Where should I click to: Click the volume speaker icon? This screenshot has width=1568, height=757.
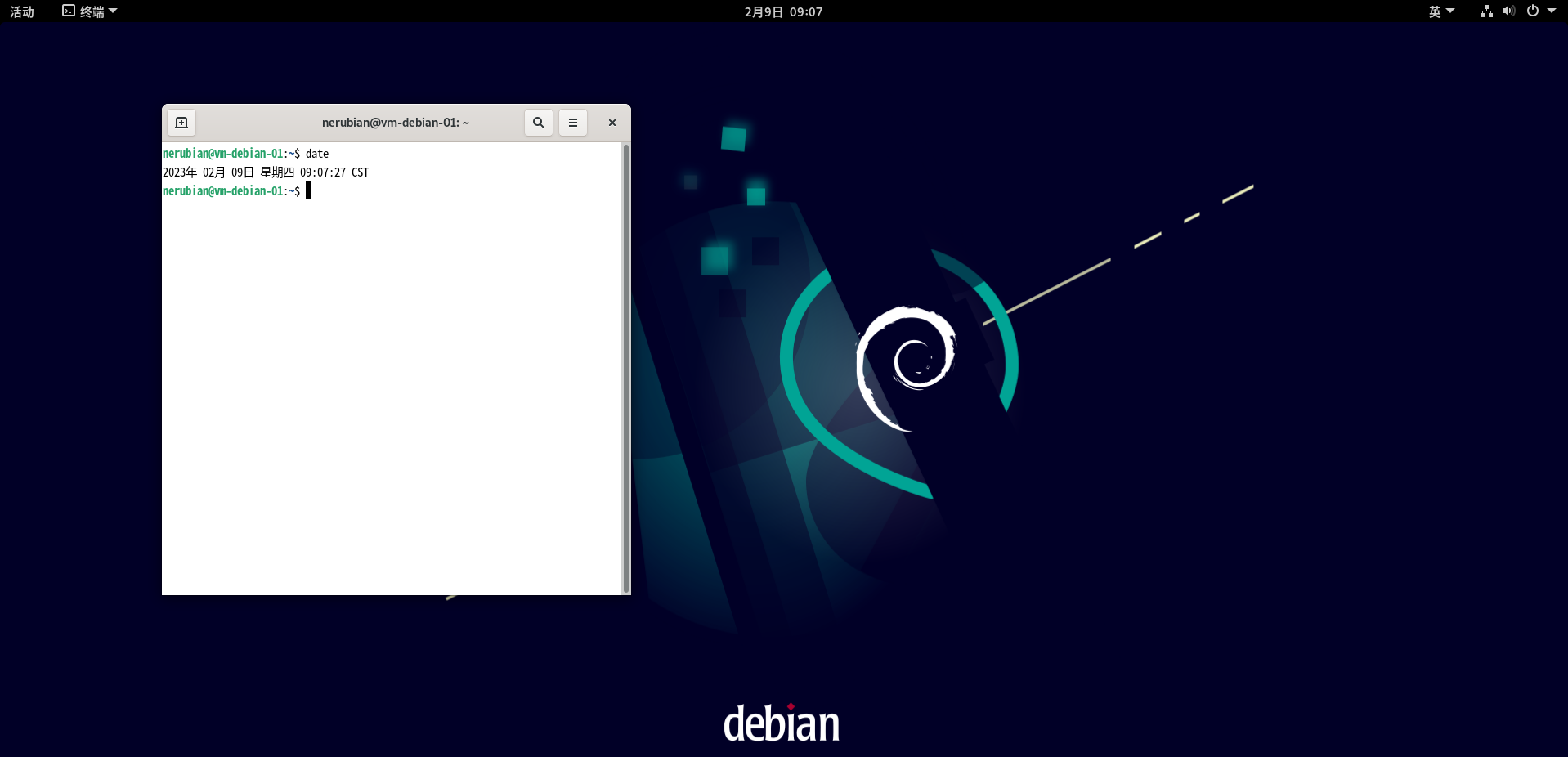pos(1509,11)
